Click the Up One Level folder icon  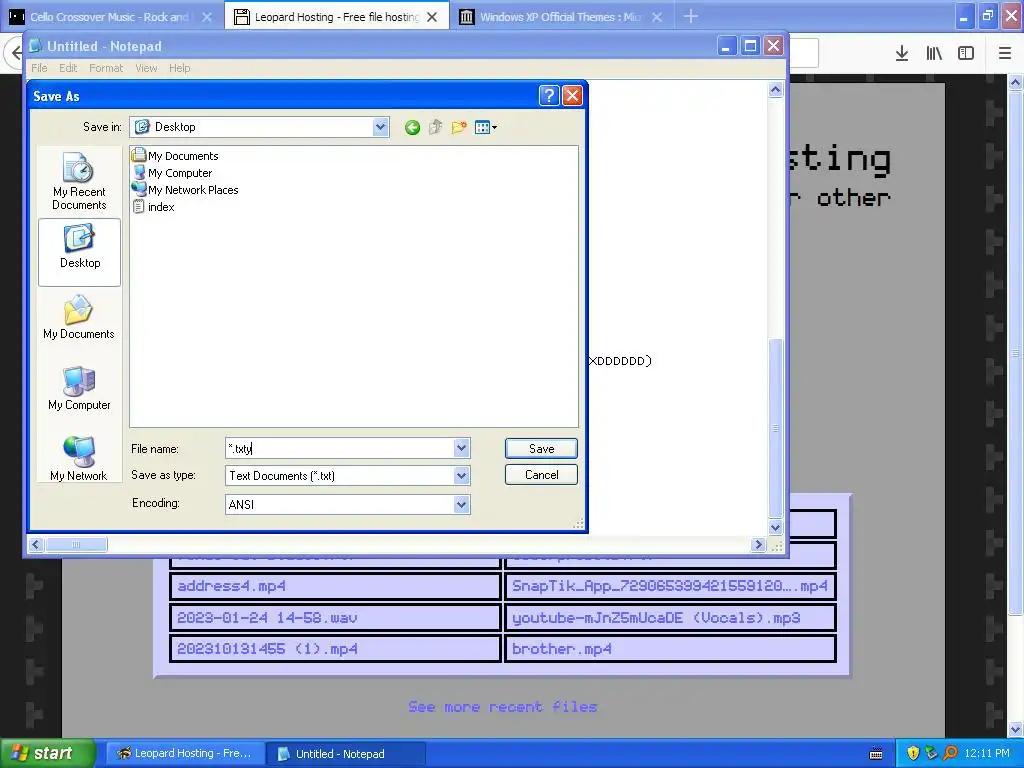click(x=436, y=127)
